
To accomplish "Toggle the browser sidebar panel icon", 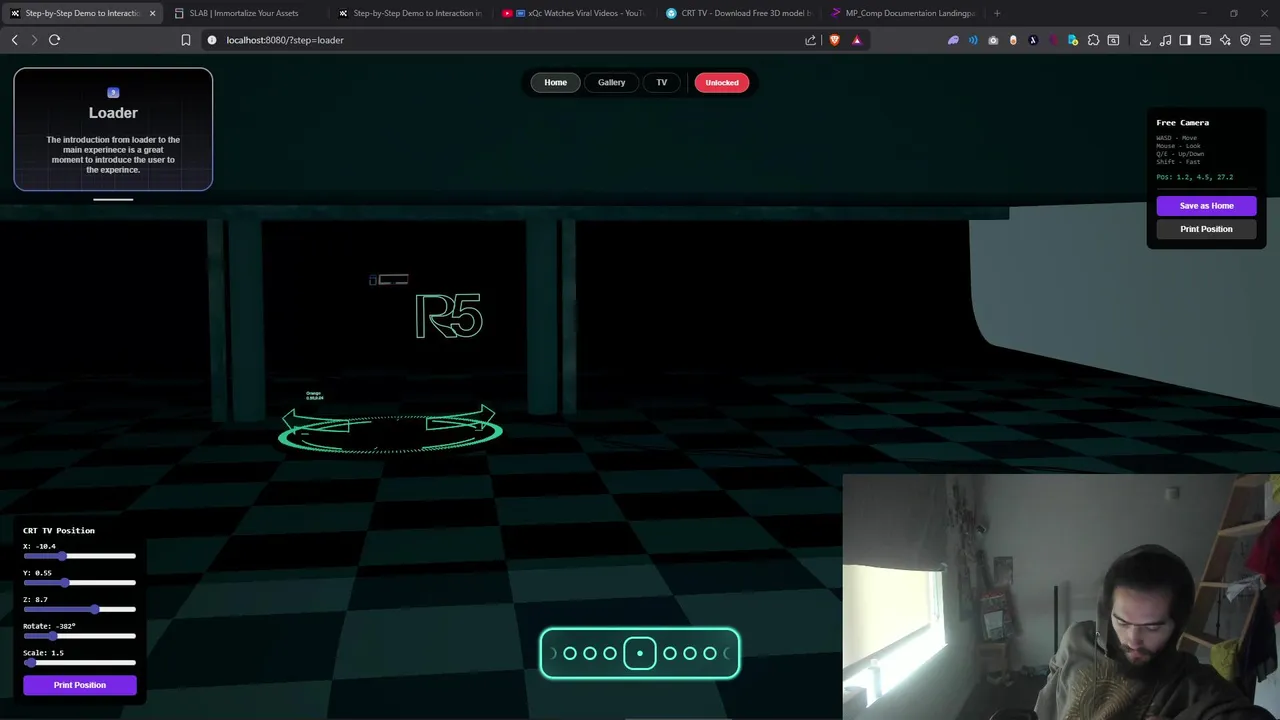I will (x=1185, y=40).
